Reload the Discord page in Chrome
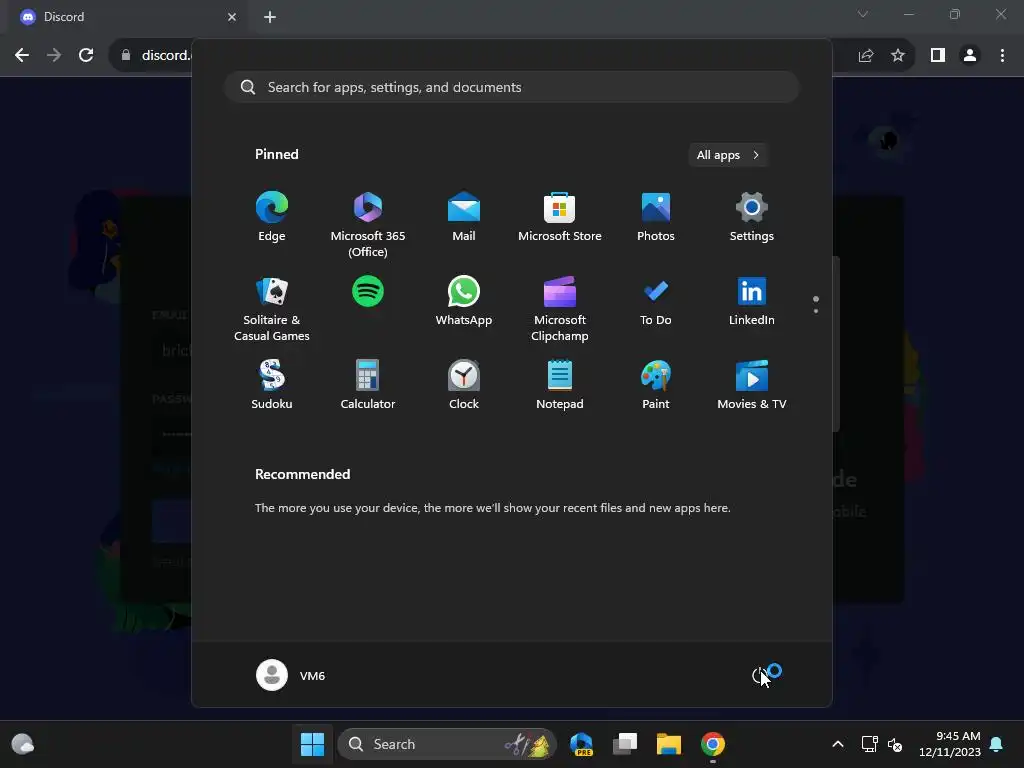 point(86,56)
